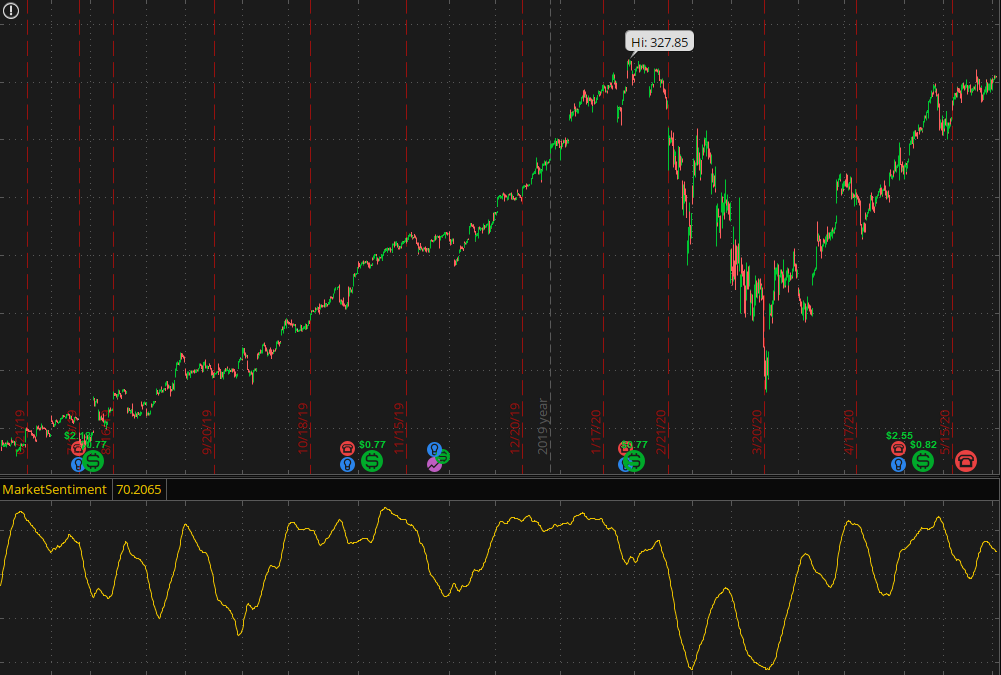
Task: Open the green dividend icon labeled $0.82
Action: click(x=923, y=461)
